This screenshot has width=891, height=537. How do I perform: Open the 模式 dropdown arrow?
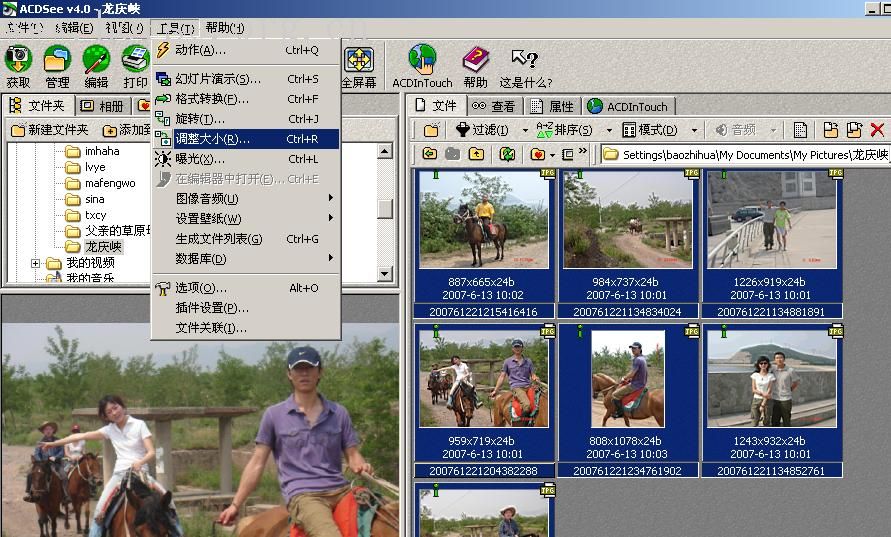coord(694,131)
